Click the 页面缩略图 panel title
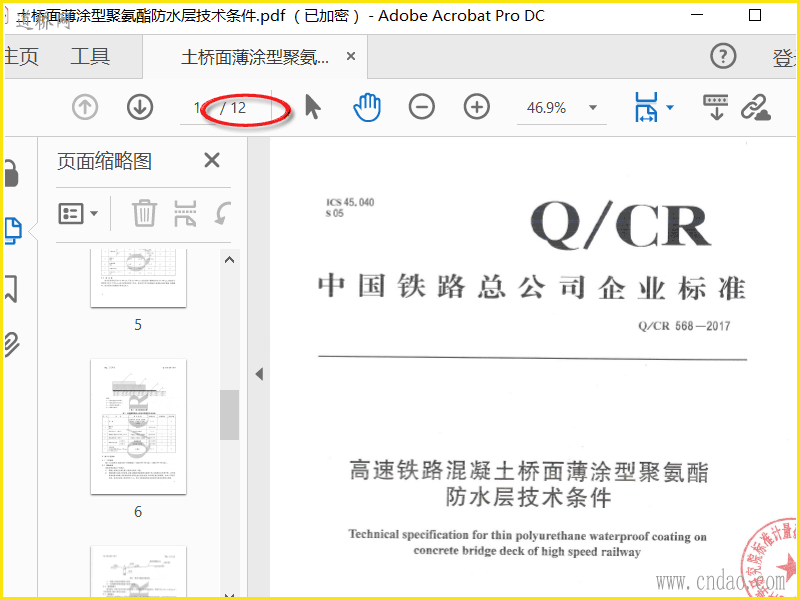The width and height of the screenshot is (800, 600). 104,161
